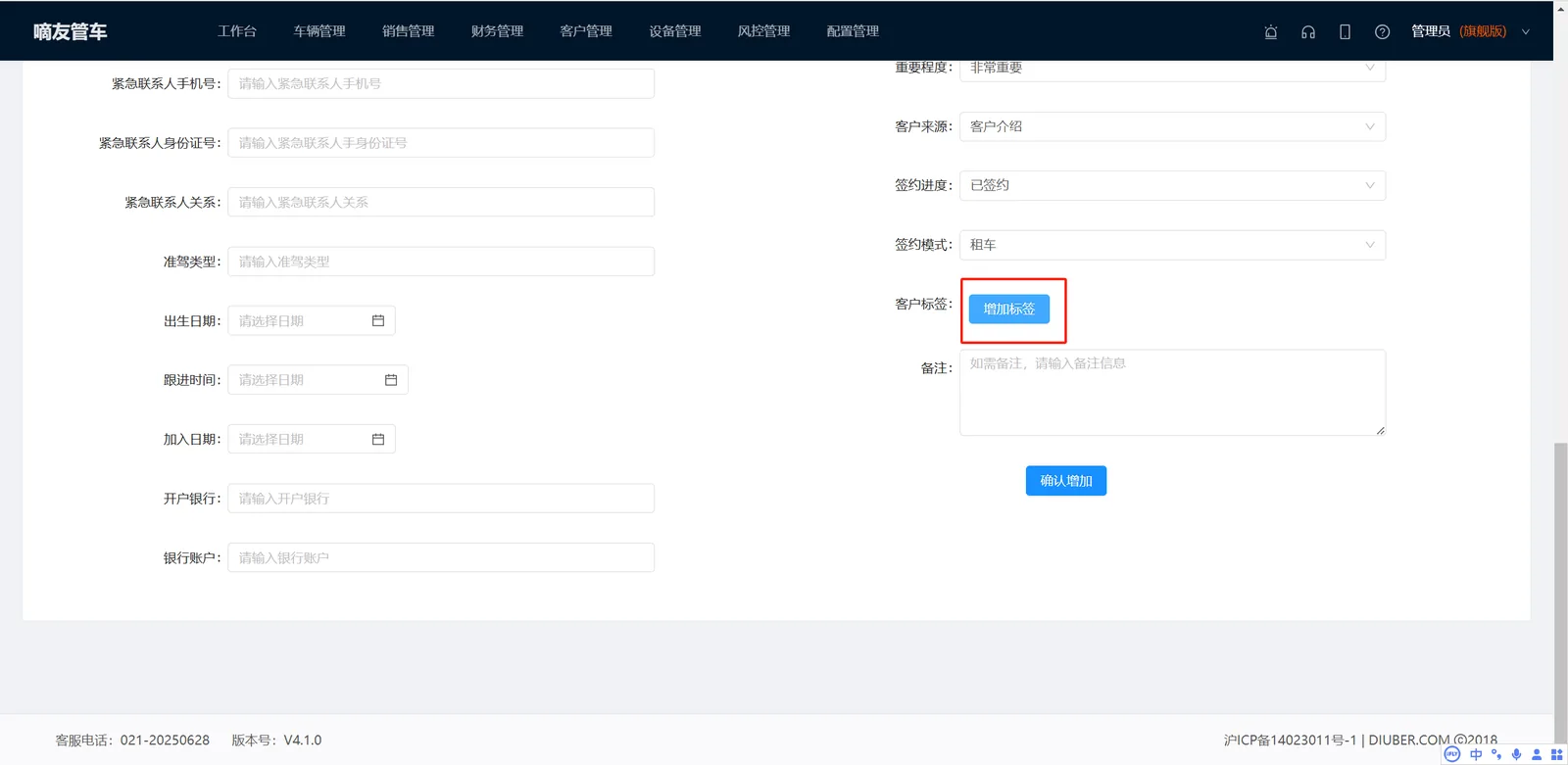Viewport: 1568px width, 765px height.
Task: Click into the 备注 textarea
Action: (x=1172, y=393)
